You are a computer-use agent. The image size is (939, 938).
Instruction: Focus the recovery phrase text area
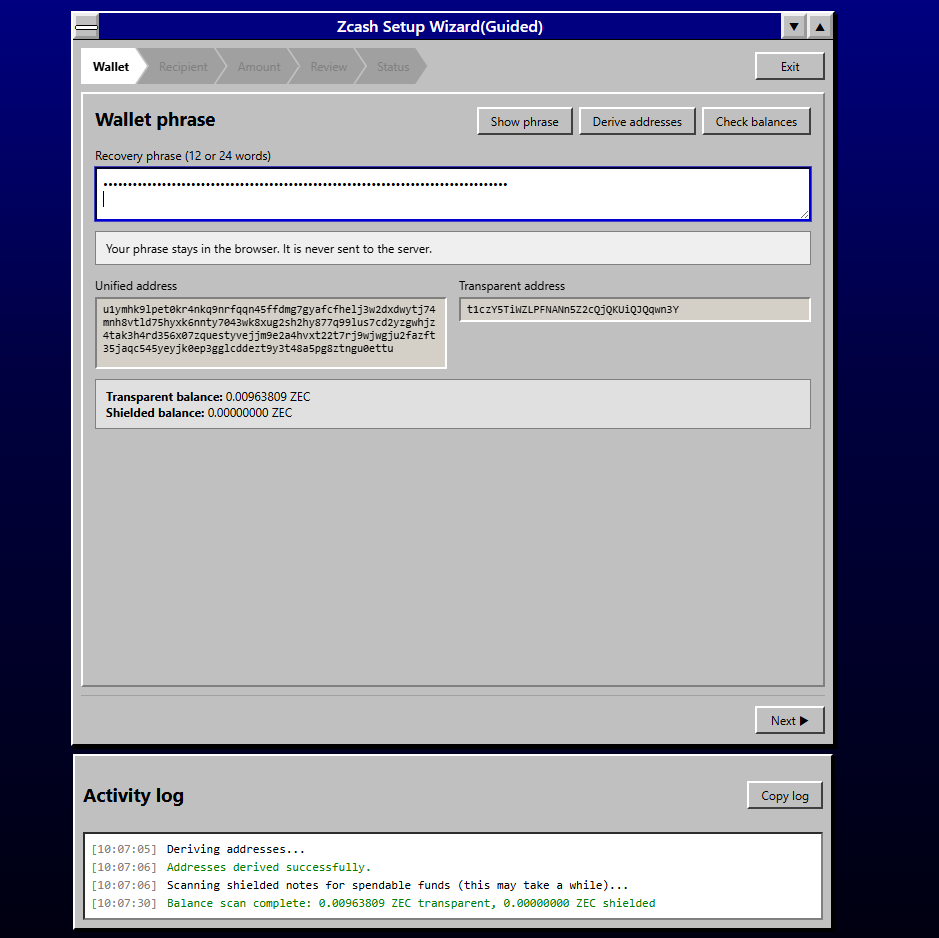click(x=453, y=194)
